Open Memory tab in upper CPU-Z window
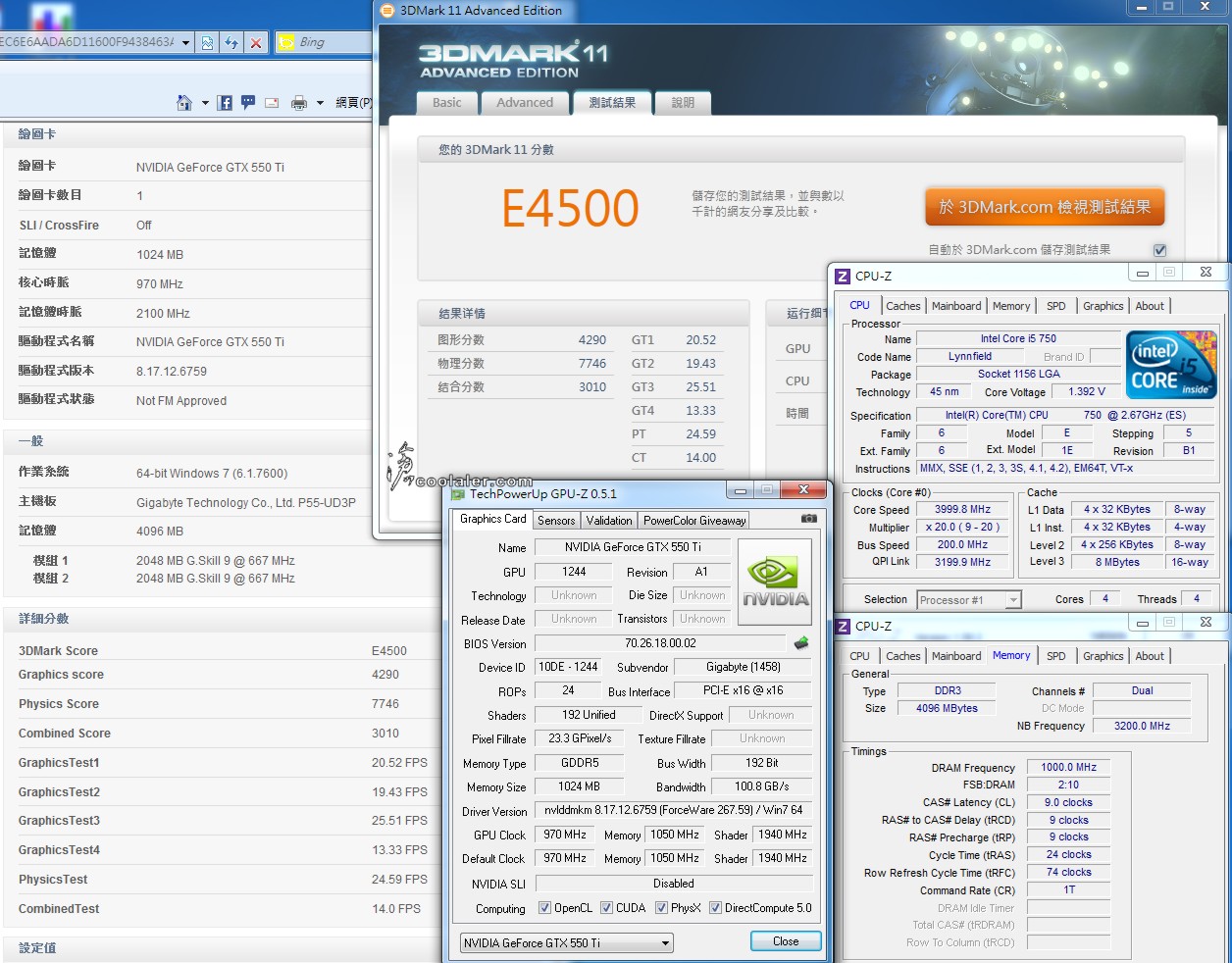This screenshot has height=963, width=1232. [x=1011, y=306]
